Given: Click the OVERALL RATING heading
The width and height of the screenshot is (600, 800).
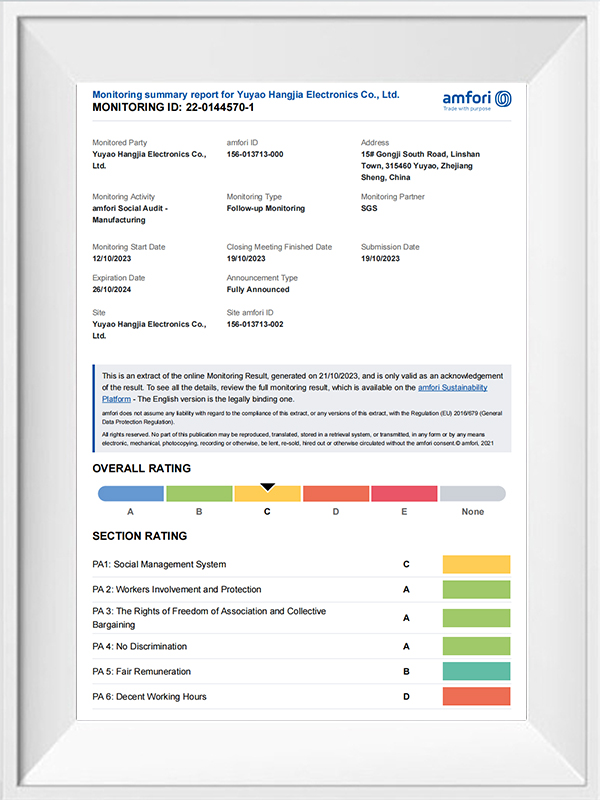Looking at the screenshot, I should [141, 468].
